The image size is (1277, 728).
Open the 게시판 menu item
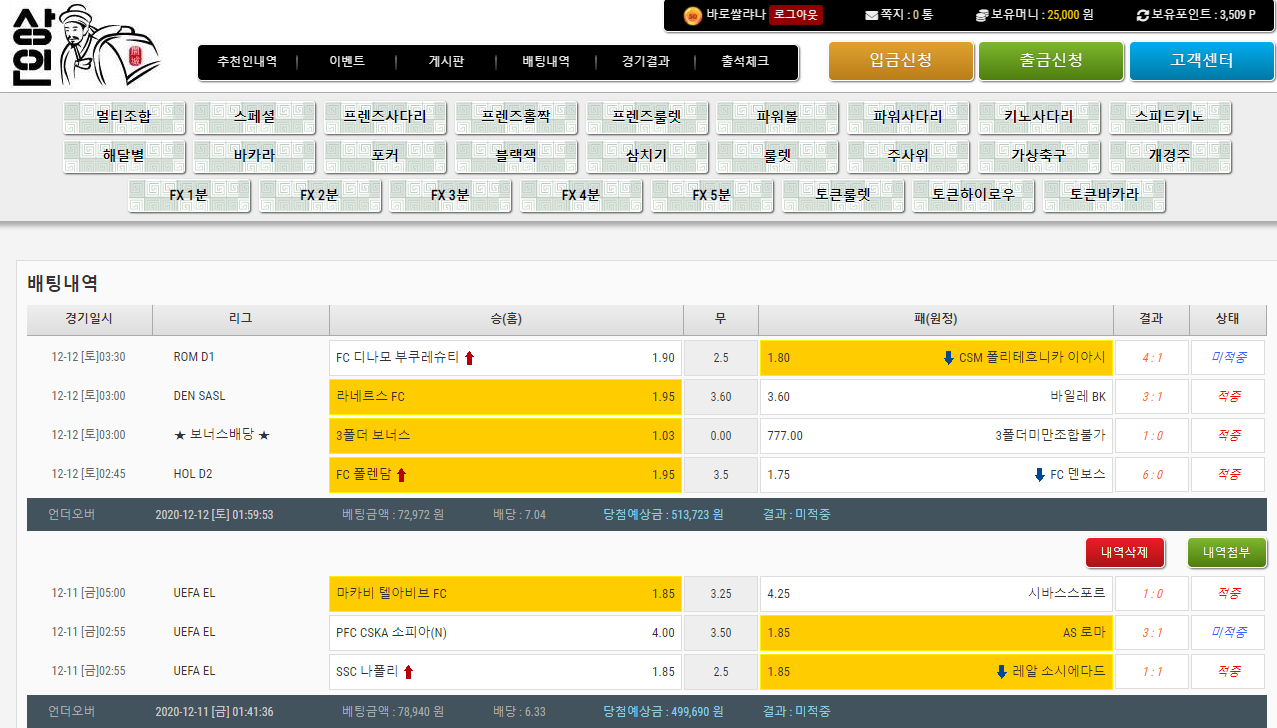pos(446,62)
